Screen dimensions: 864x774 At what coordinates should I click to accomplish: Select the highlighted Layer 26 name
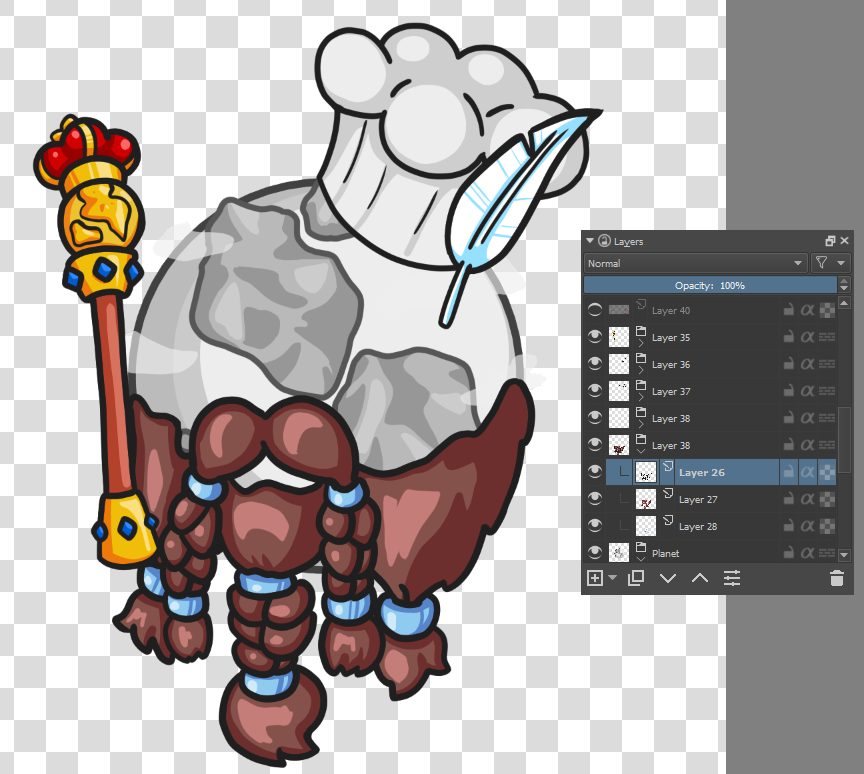tap(701, 472)
